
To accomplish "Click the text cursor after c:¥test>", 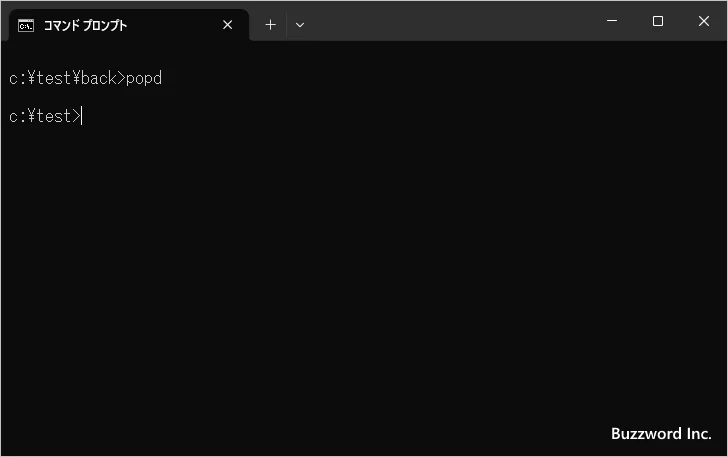I will (x=82, y=117).
